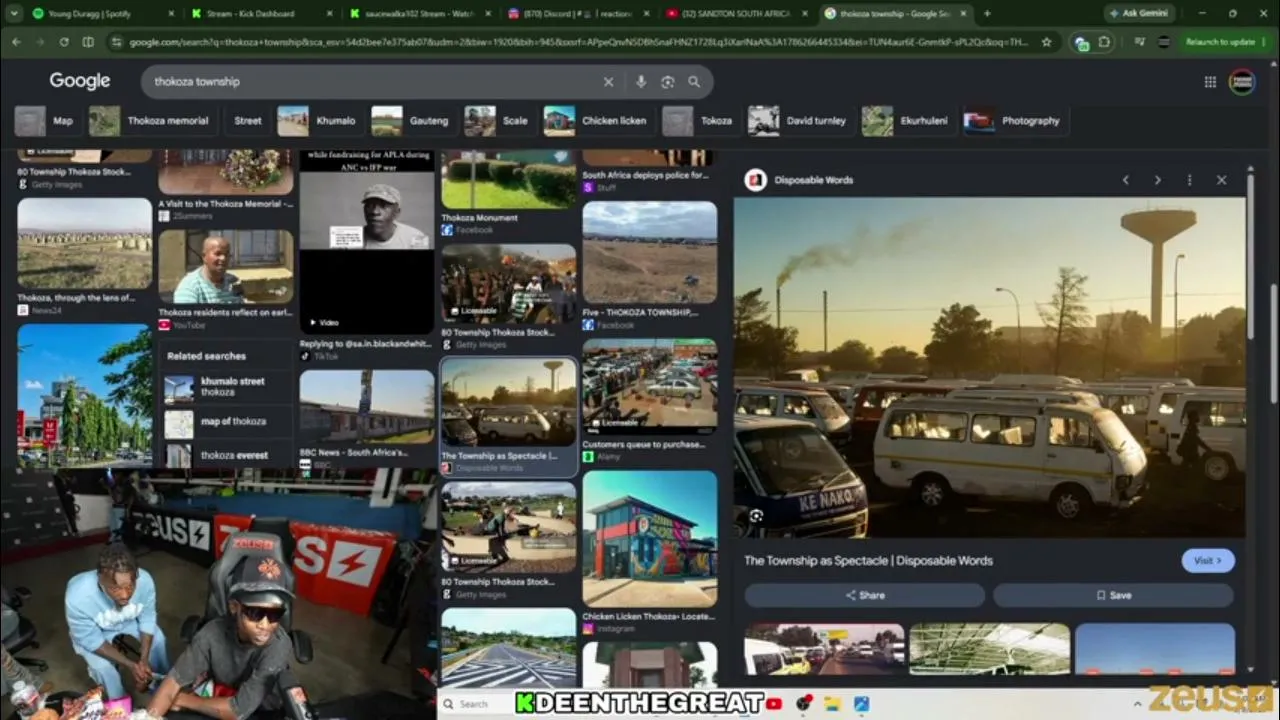Show next image in preview panel
The width and height of the screenshot is (1280, 720).
(1158, 180)
